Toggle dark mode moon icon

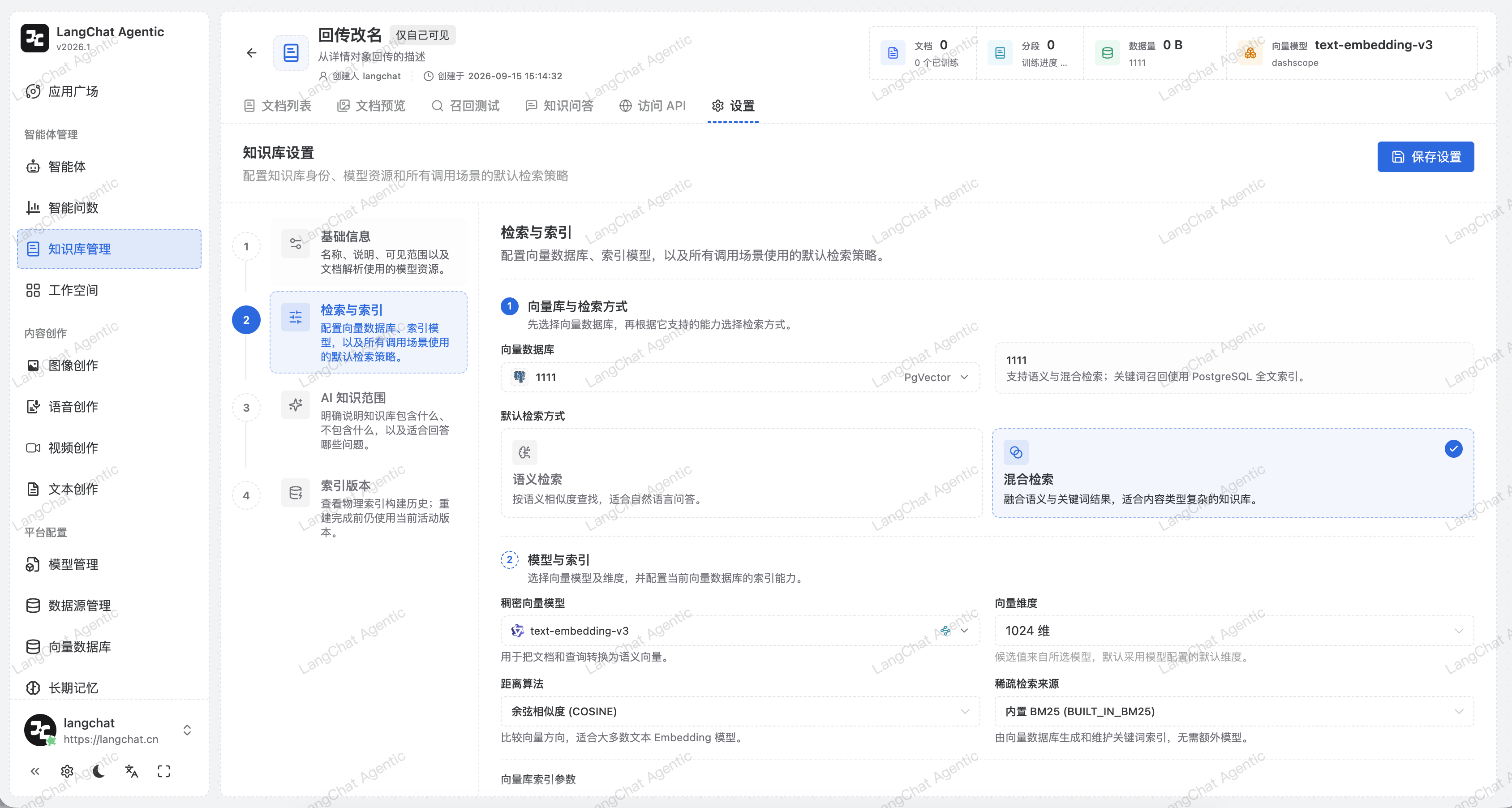(x=99, y=771)
